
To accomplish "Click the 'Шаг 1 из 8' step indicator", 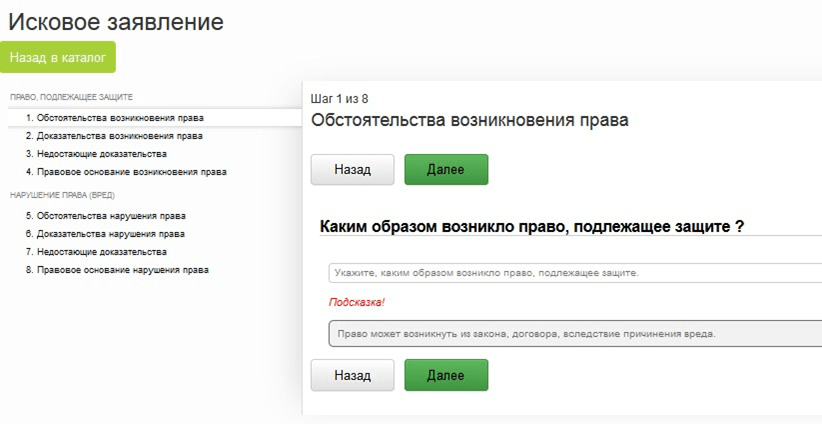I will click(x=339, y=99).
